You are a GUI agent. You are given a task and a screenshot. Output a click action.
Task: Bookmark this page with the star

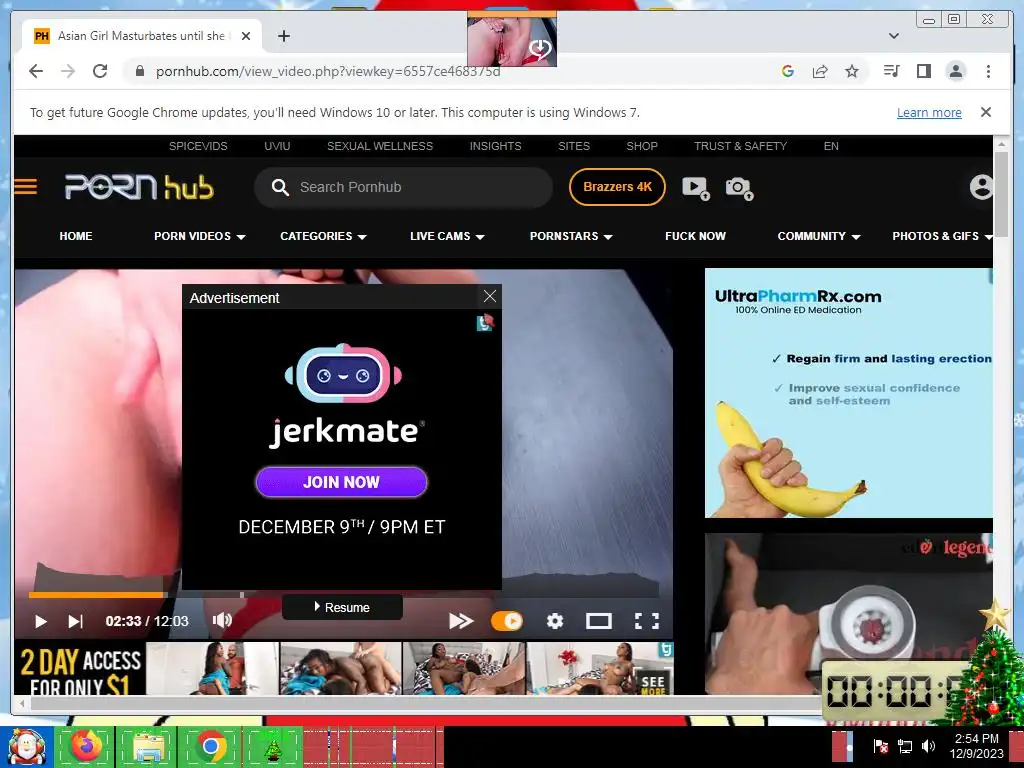pyautogui.click(x=852, y=71)
